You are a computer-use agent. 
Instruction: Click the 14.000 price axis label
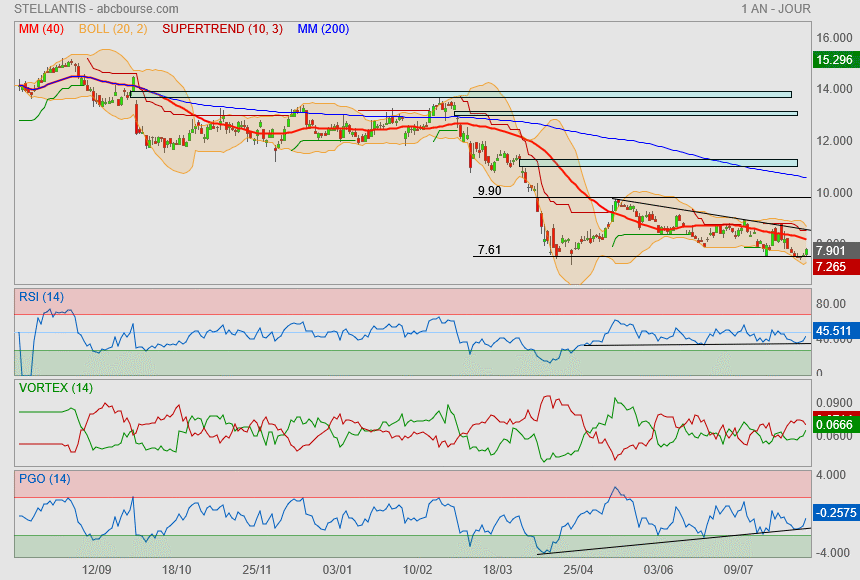pyautogui.click(x=834, y=89)
